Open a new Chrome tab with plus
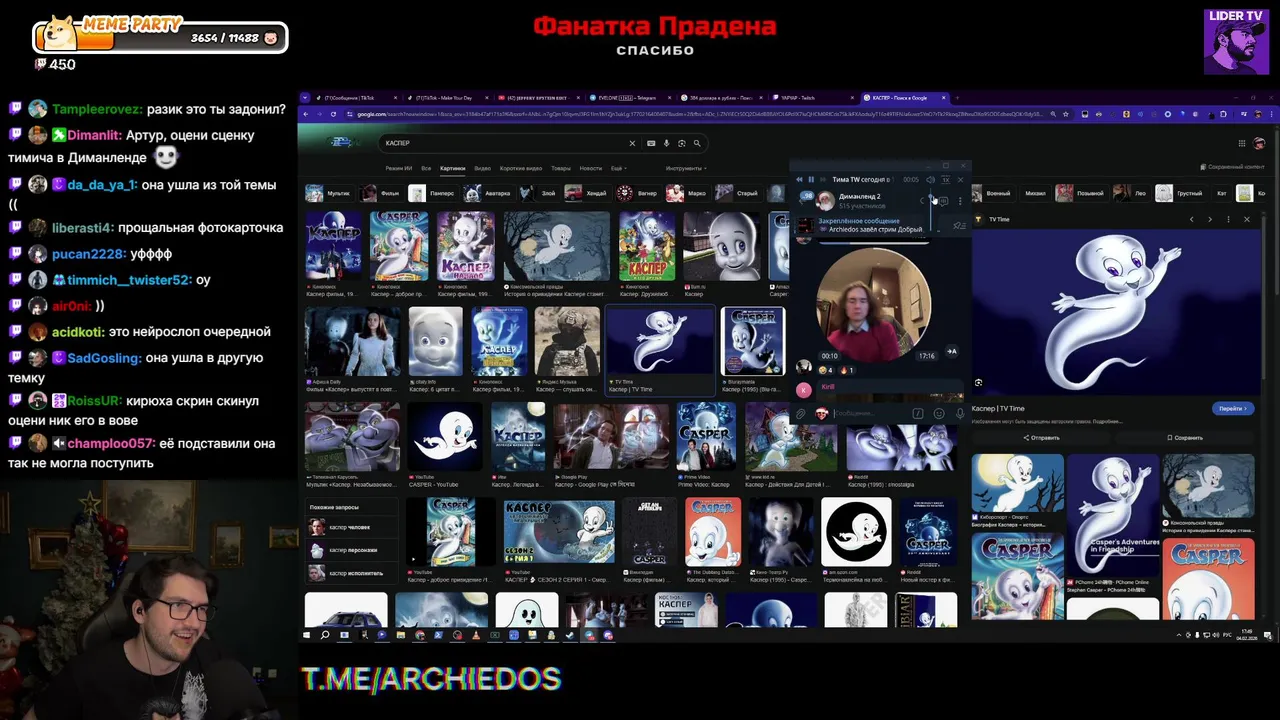This screenshot has width=1280, height=720. pos(956,98)
